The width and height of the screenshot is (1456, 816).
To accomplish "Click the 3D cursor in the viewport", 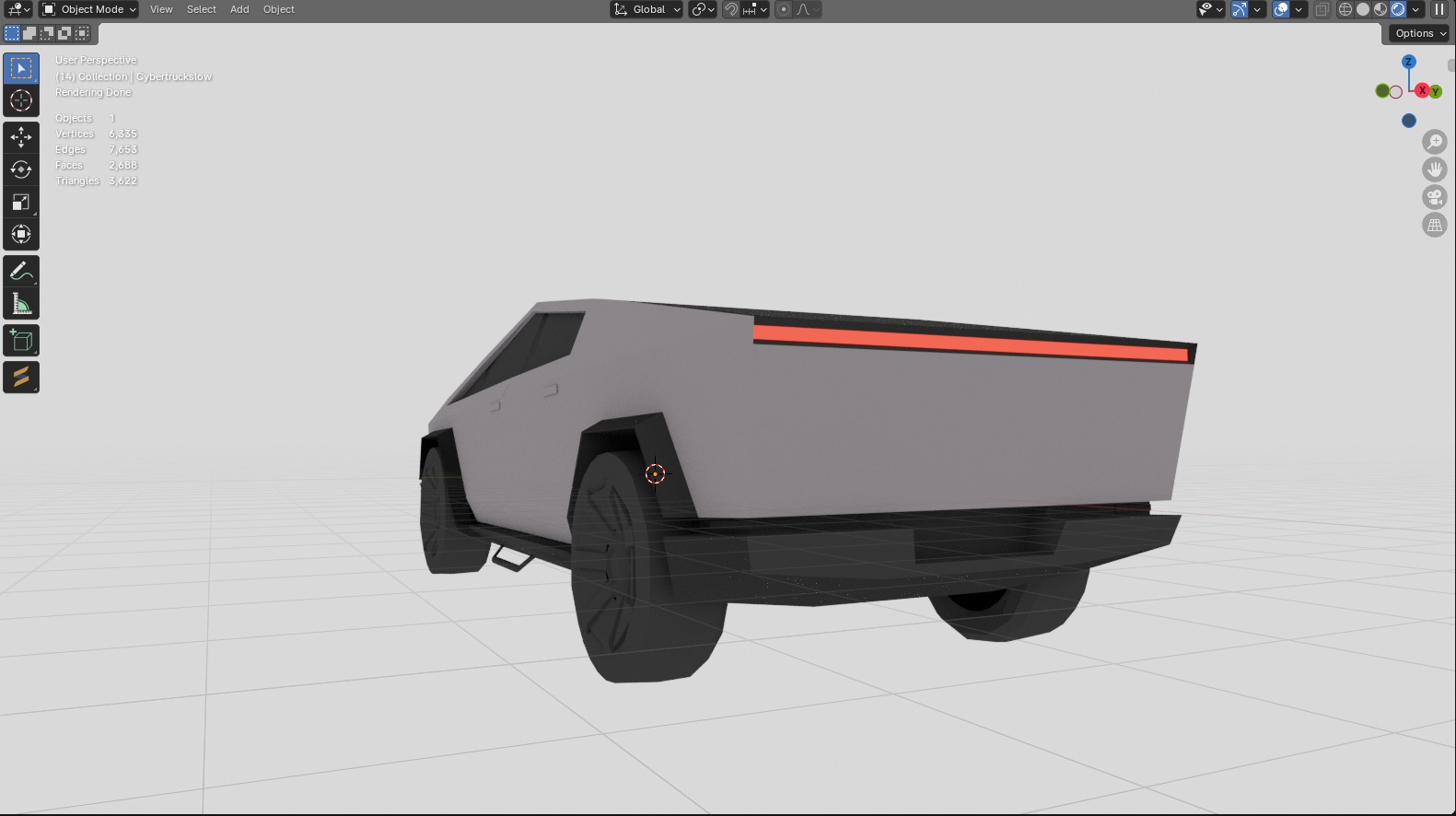I will pyautogui.click(x=655, y=473).
